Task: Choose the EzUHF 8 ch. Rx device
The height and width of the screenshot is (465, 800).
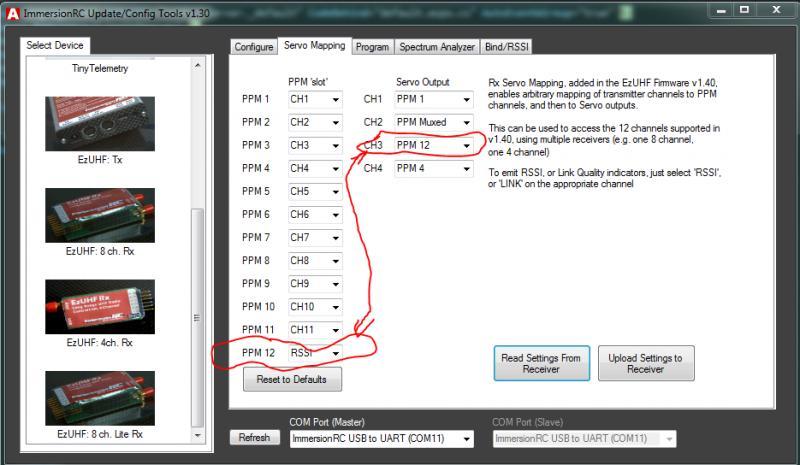Action: [99, 215]
